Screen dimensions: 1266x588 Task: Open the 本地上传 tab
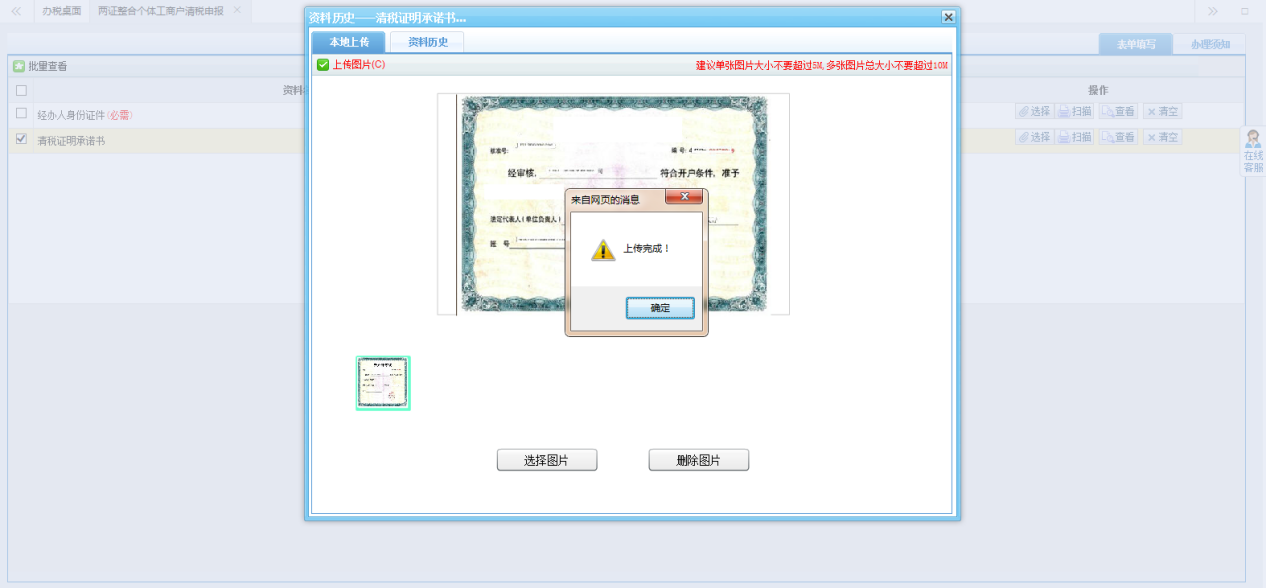point(348,42)
